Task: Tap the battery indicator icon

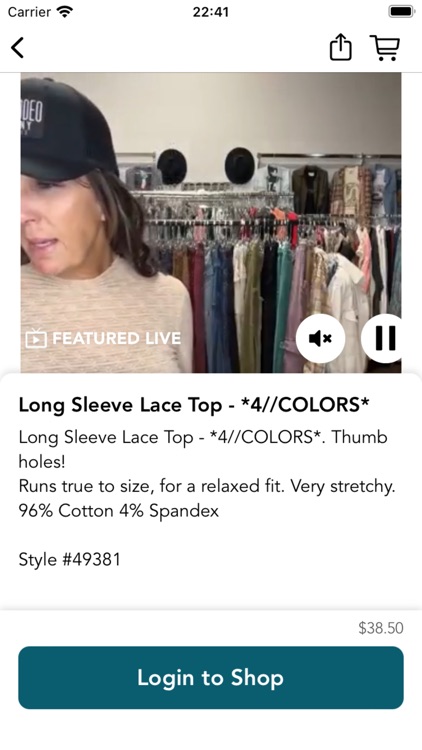Action: coord(401,11)
